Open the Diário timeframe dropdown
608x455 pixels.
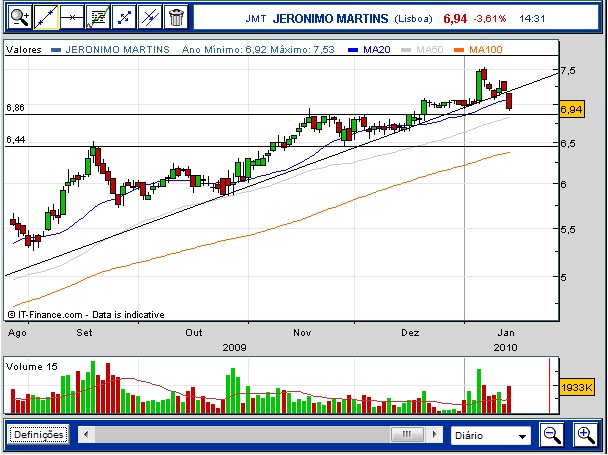tap(491, 436)
